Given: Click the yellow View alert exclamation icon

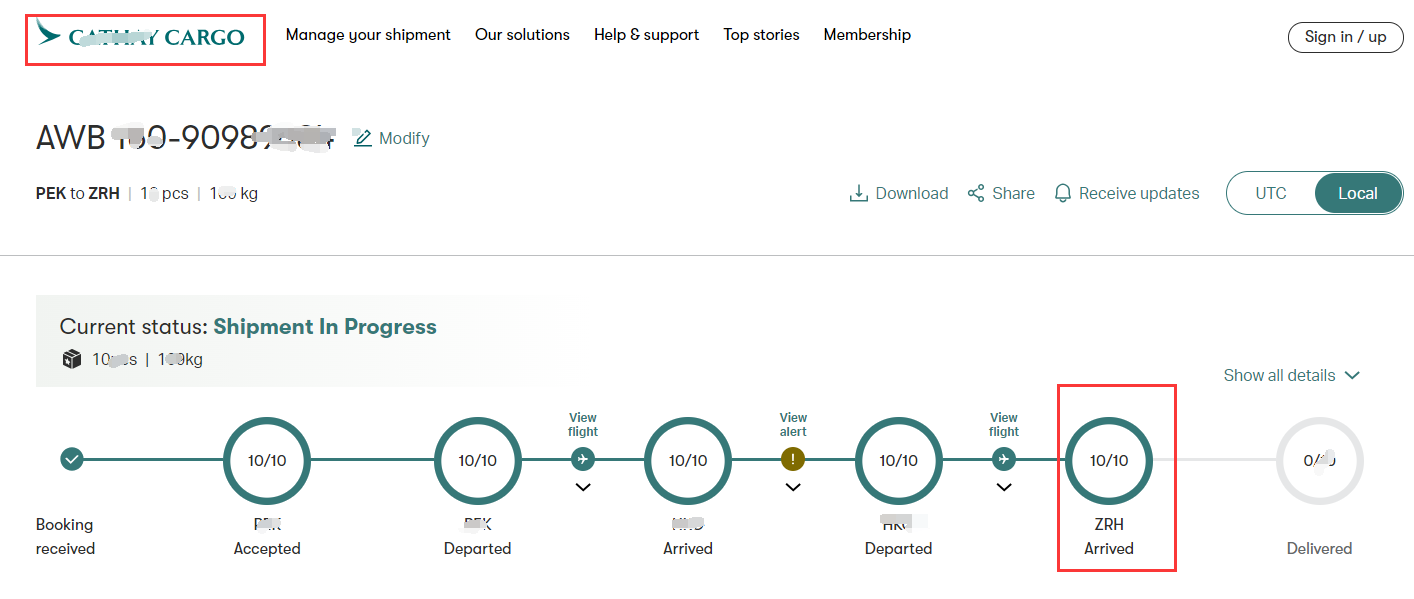Looking at the screenshot, I should tap(793, 459).
